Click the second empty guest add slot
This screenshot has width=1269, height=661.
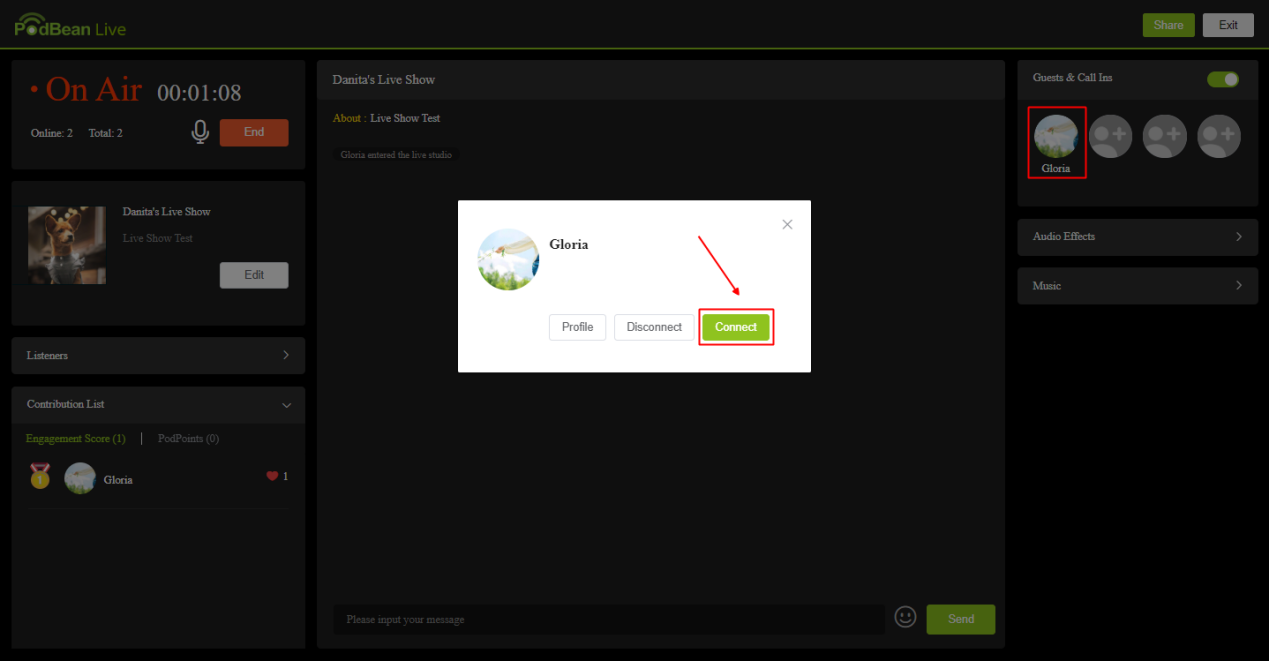[x=1164, y=135]
